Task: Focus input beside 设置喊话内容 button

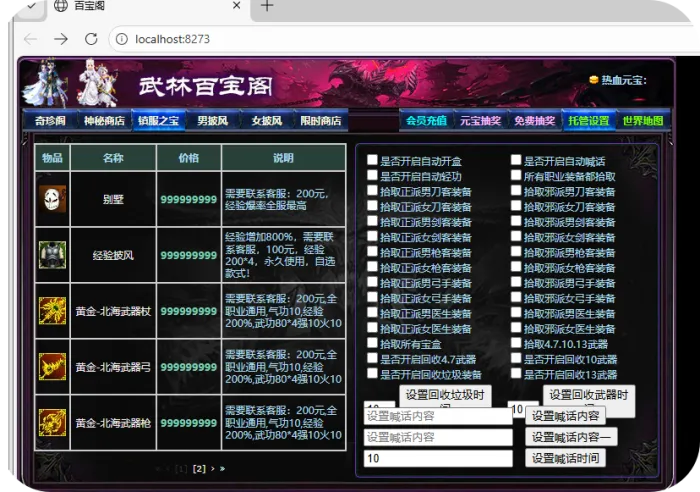Action: point(438,416)
